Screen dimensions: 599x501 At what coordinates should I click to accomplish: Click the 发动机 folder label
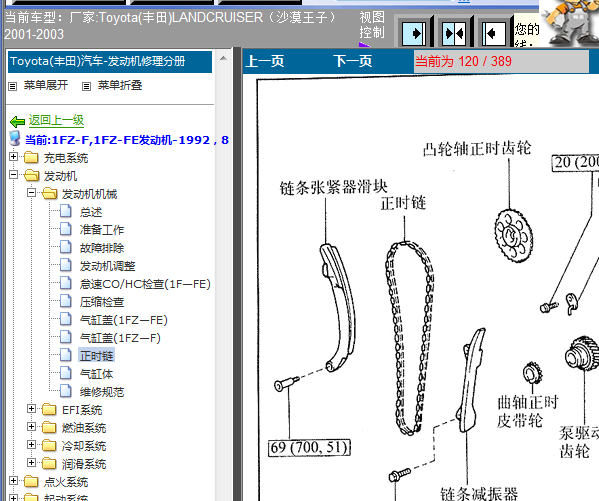pos(60,176)
